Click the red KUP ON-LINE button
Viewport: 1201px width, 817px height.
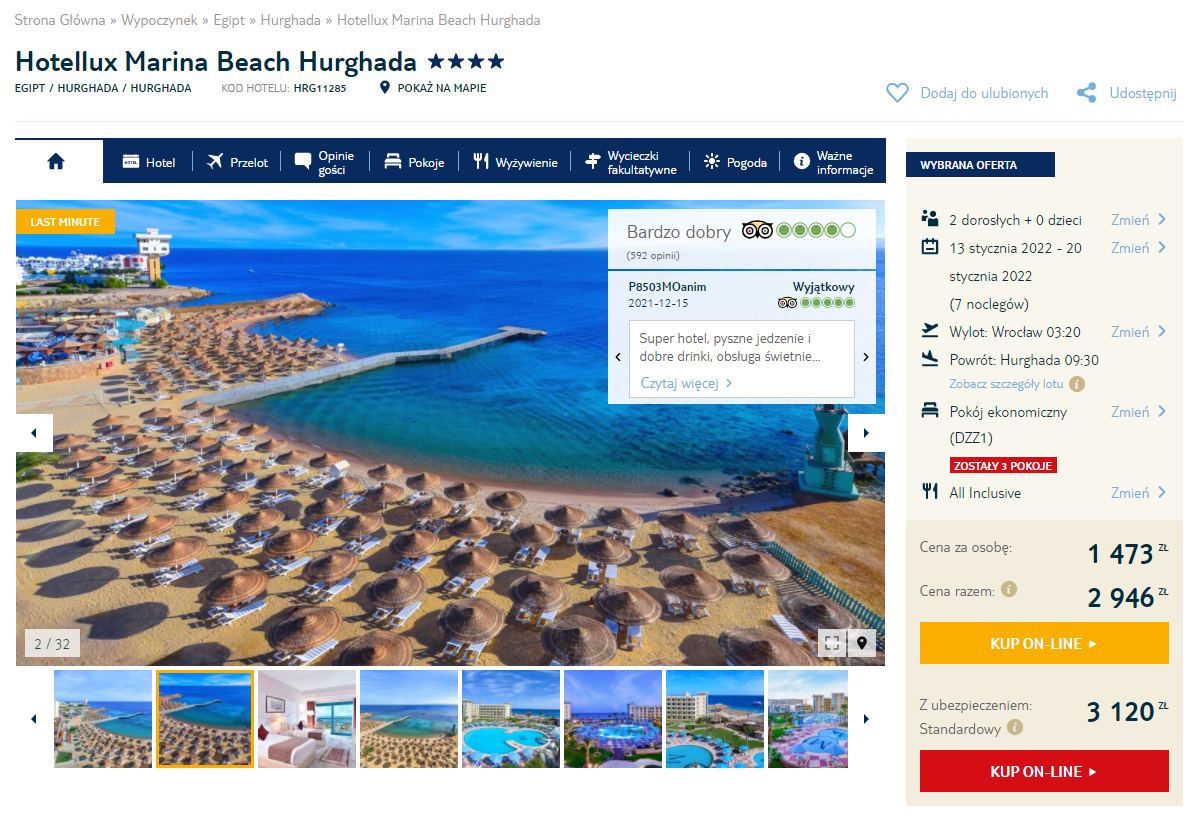tap(1044, 771)
